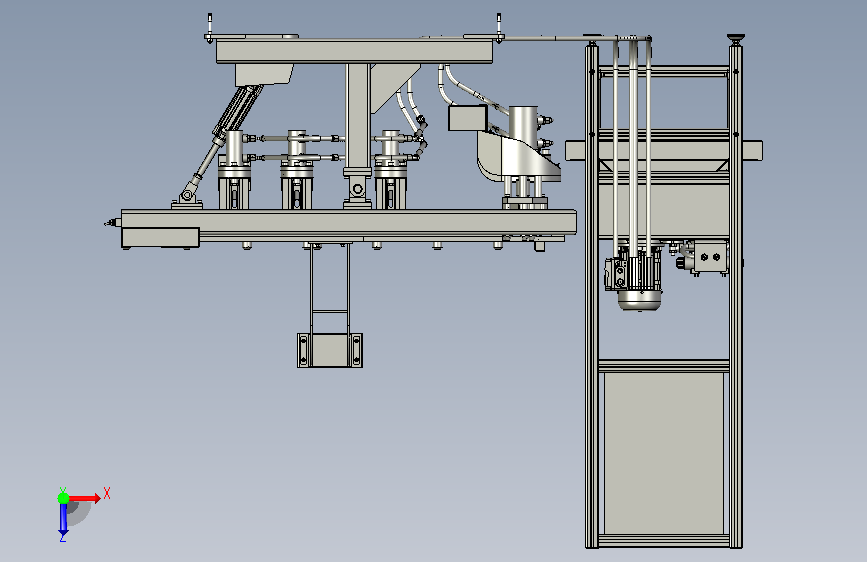
Task: Select the hanging bracket block below the rail
Action: click(x=330, y=350)
